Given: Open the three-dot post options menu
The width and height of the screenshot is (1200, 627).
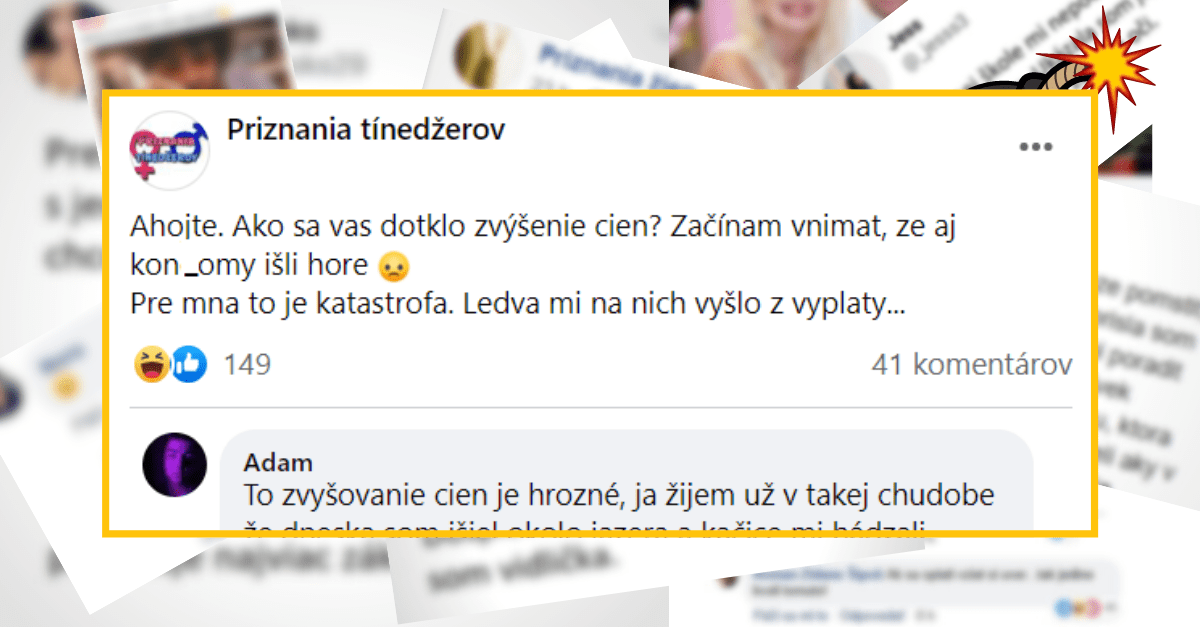Looking at the screenshot, I should tap(1037, 147).
